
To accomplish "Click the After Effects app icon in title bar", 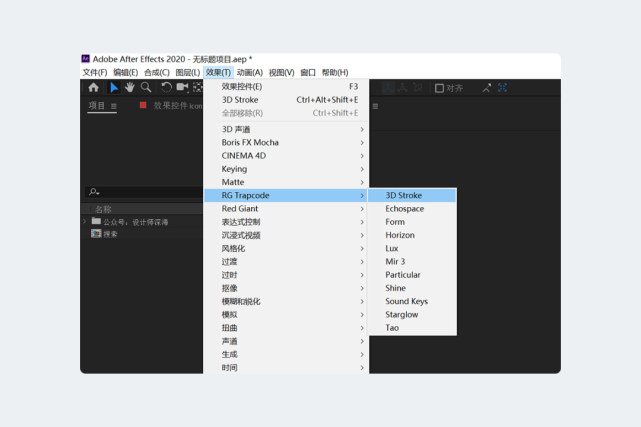I will pos(85,59).
